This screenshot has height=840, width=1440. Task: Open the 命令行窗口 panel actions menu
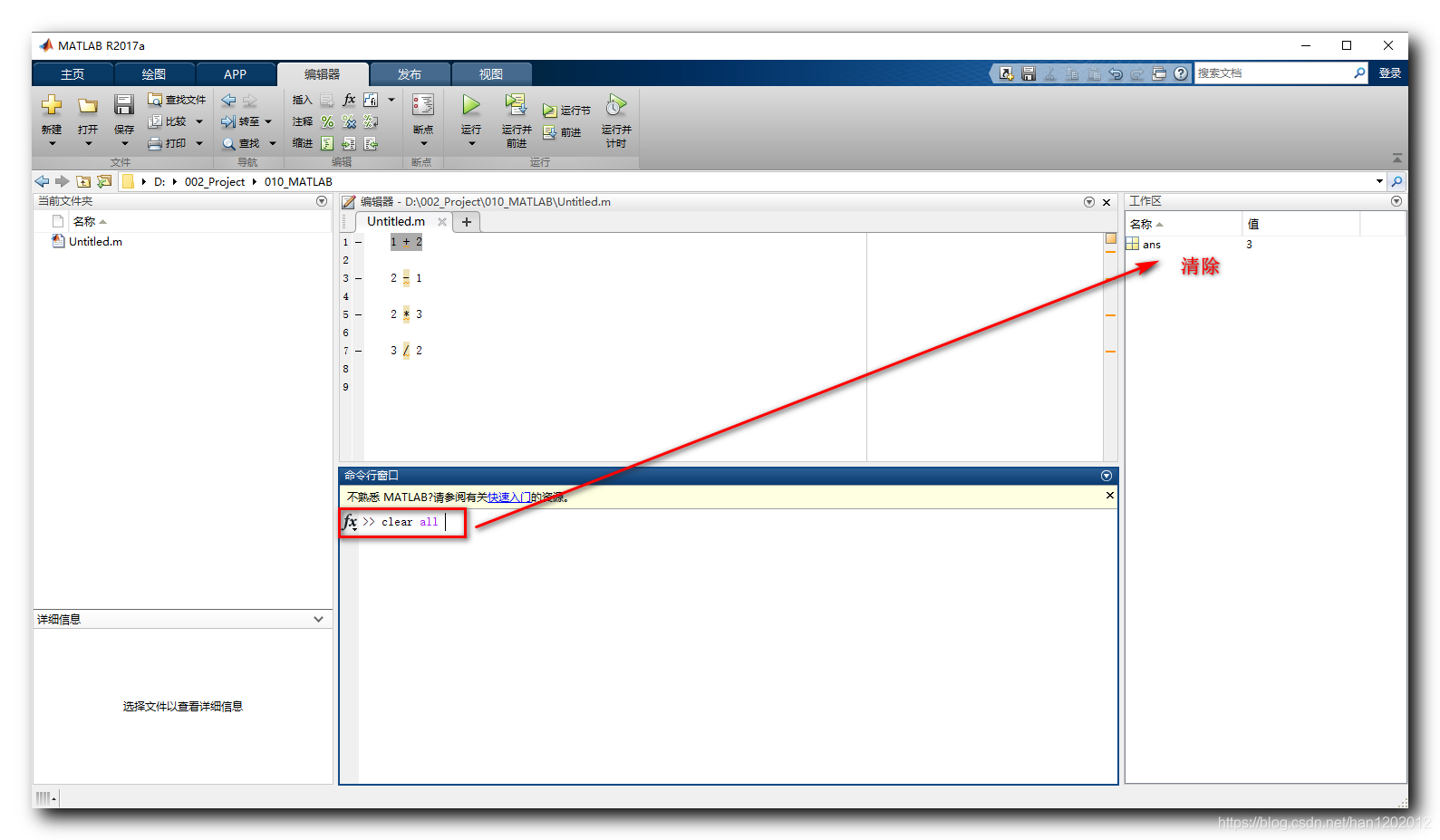click(x=1107, y=476)
